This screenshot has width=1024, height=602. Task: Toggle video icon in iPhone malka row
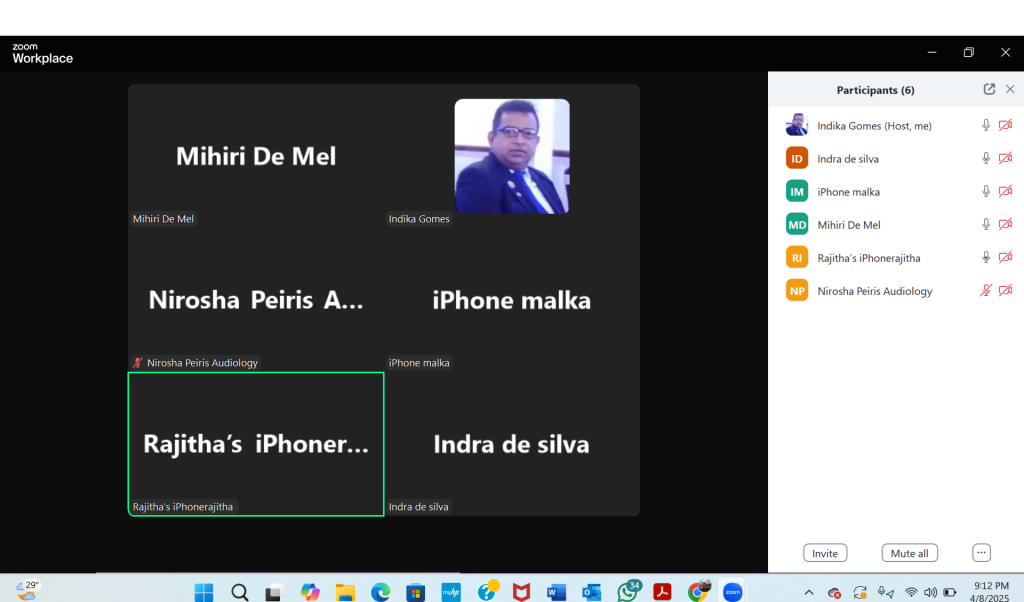click(x=1005, y=191)
